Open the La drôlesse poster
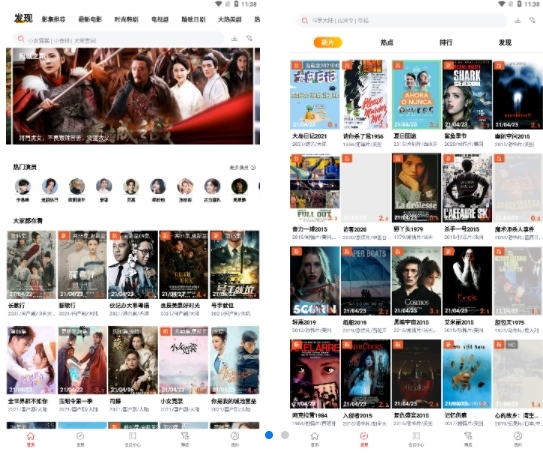This screenshot has height=456, width=543. tap(417, 188)
